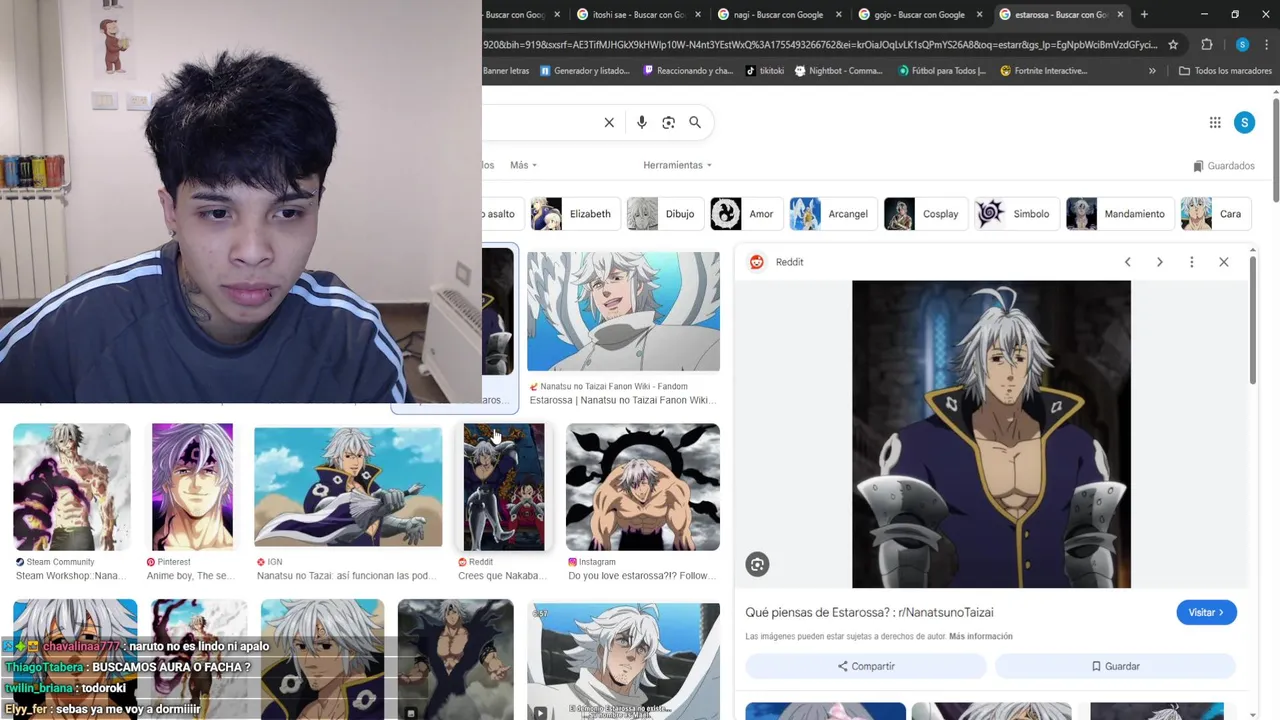This screenshot has height=720, width=1280.
Task: Filter images by the 'Mandamiento' chip
Action: [1119, 214]
